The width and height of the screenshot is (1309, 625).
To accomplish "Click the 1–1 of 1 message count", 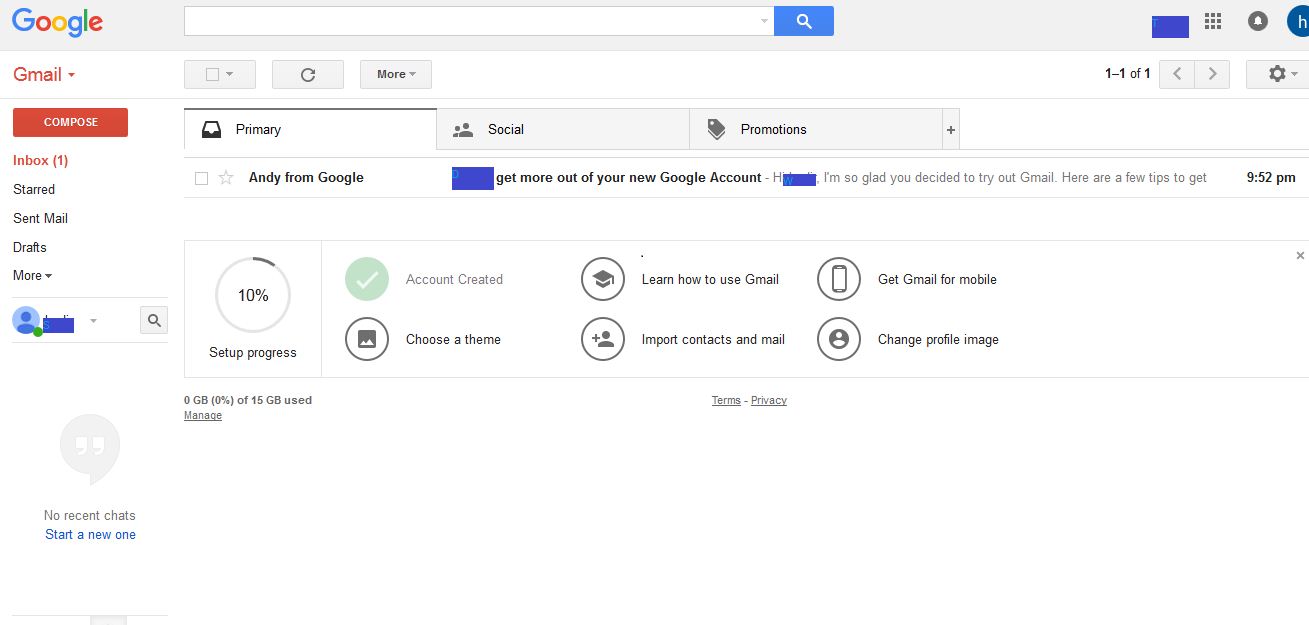I will pos(1128,74).
